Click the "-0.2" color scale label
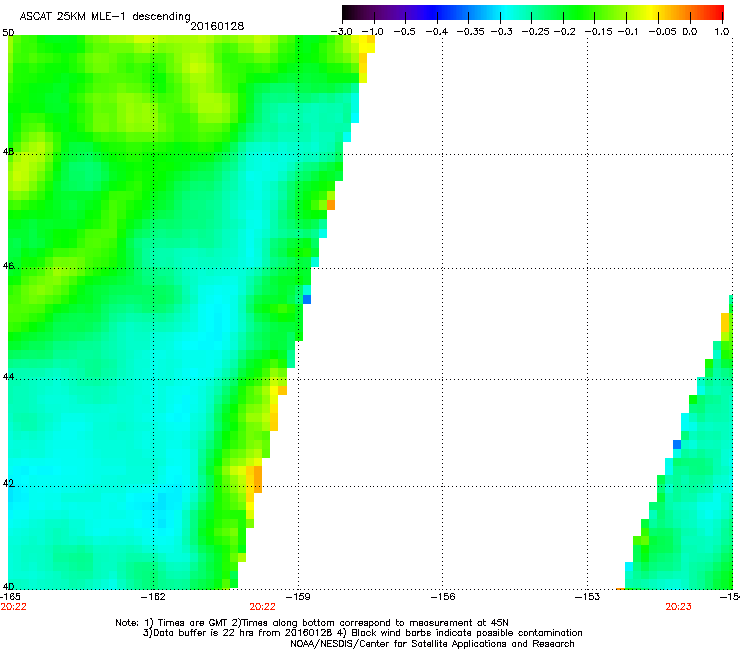Screen dimensions: 740x650 click(x=565, y=32)
